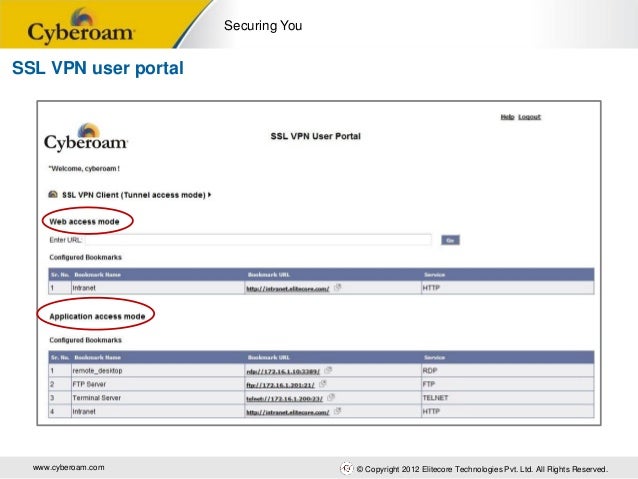This screenshot has height=479, width=638.
Task: Click Web access mode heading
Action: pyautogui.click(x=84, y=222)
